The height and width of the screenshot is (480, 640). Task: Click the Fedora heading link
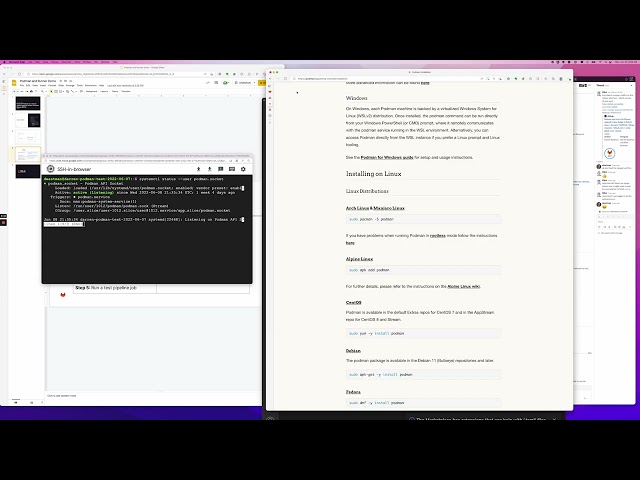(353, 392)
